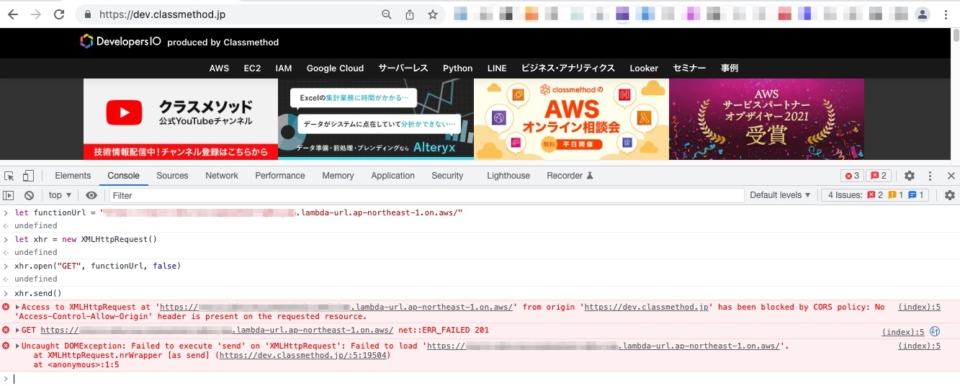Go back with the browser back arrow
This screenshot has width=960, height=386.
pos(13,15)
